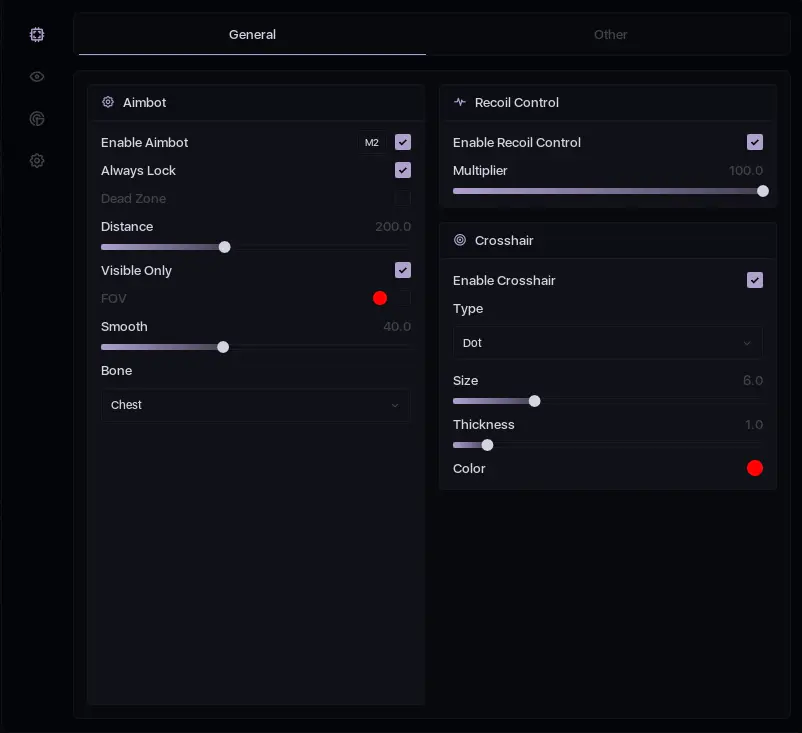Image resolution: width=802 pixels, height=733 pixels.
Task: Open the gear settings section in the sidebar
Action: [x=37, y=161]
